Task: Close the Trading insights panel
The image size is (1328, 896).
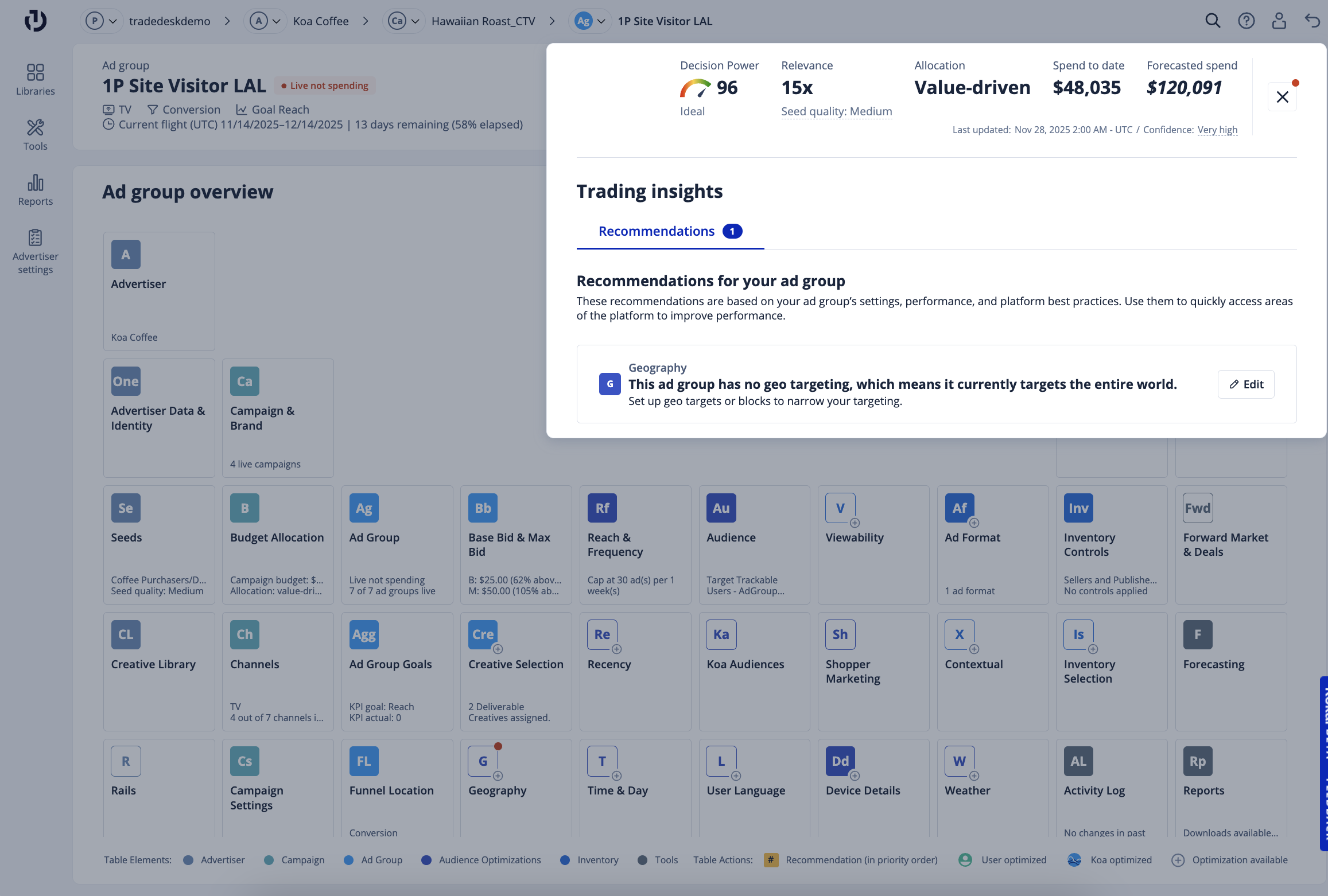Action: (1282, 97)
